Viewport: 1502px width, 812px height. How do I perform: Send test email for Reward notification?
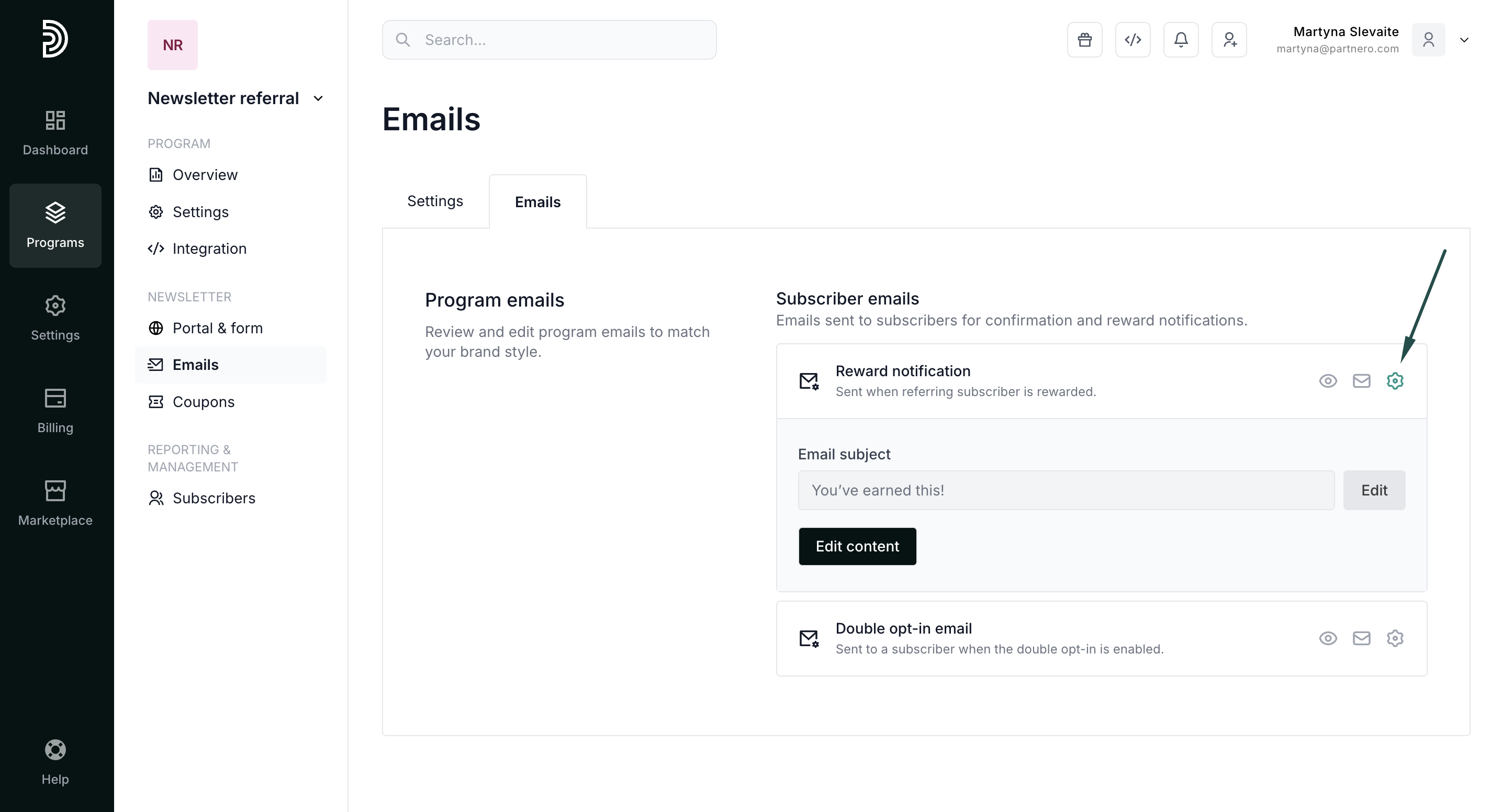[1361, 381]
